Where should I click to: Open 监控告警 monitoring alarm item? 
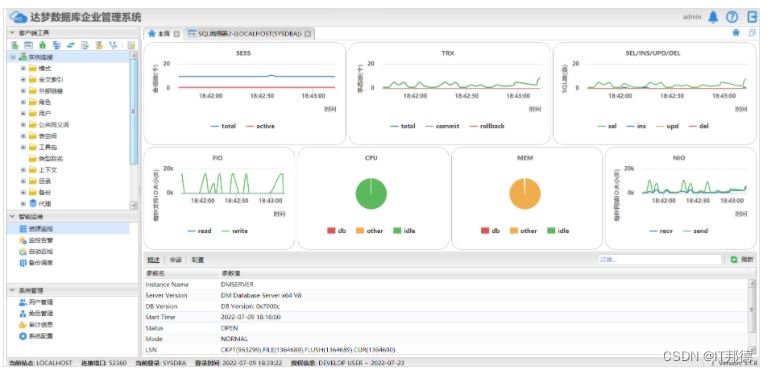point(36,240)
